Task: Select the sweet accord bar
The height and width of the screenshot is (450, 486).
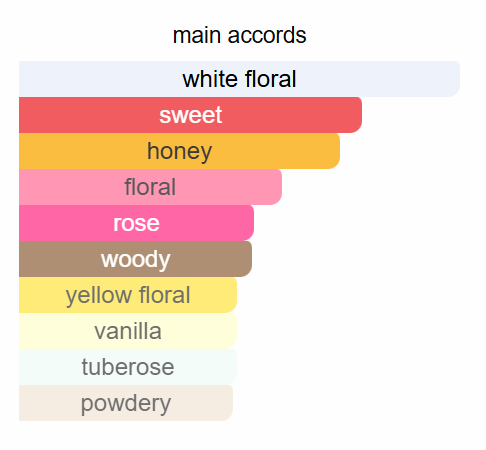Action: tap(190, 115)
